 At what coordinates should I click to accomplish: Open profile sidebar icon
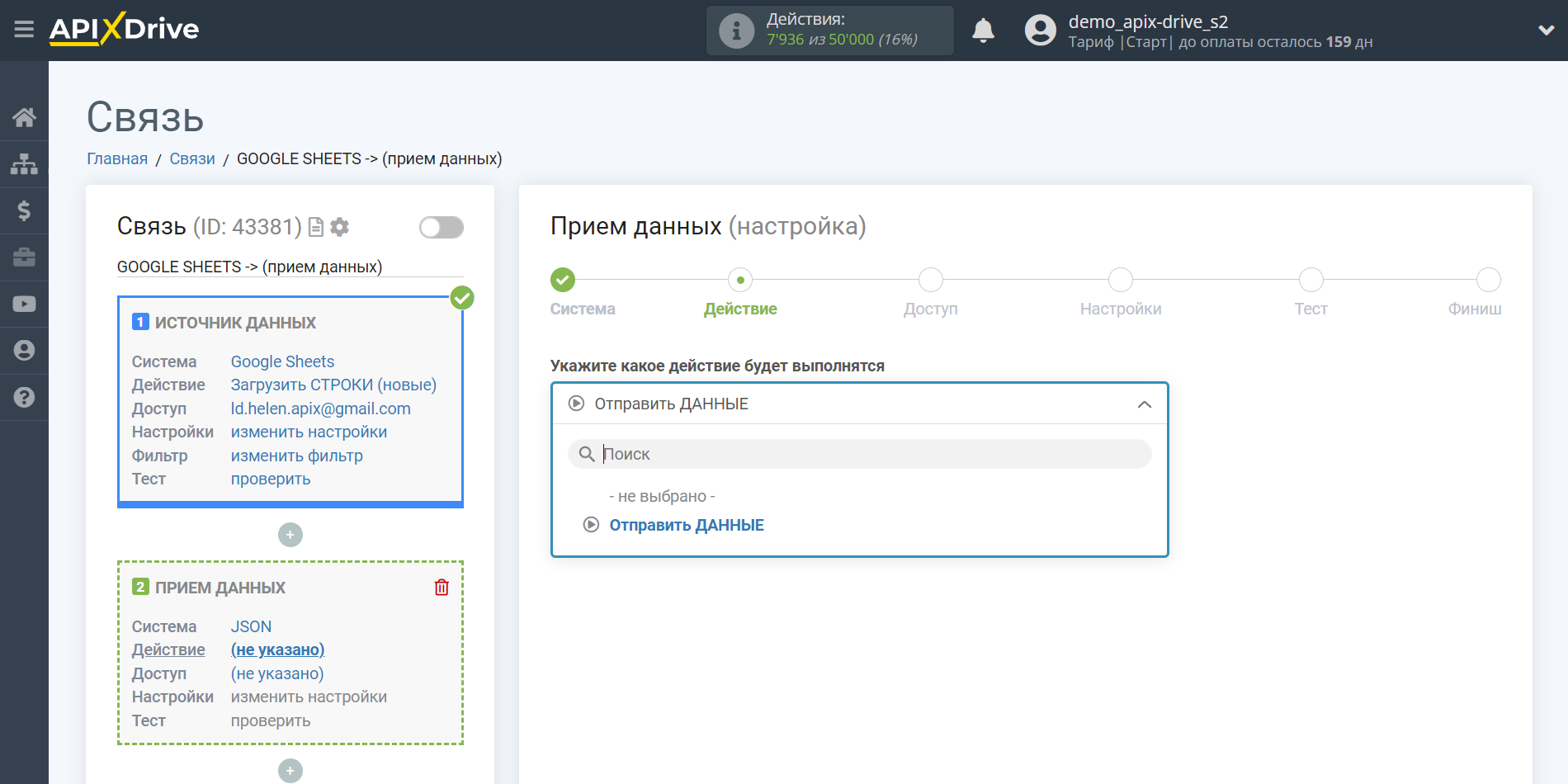[x=24, y=351]
